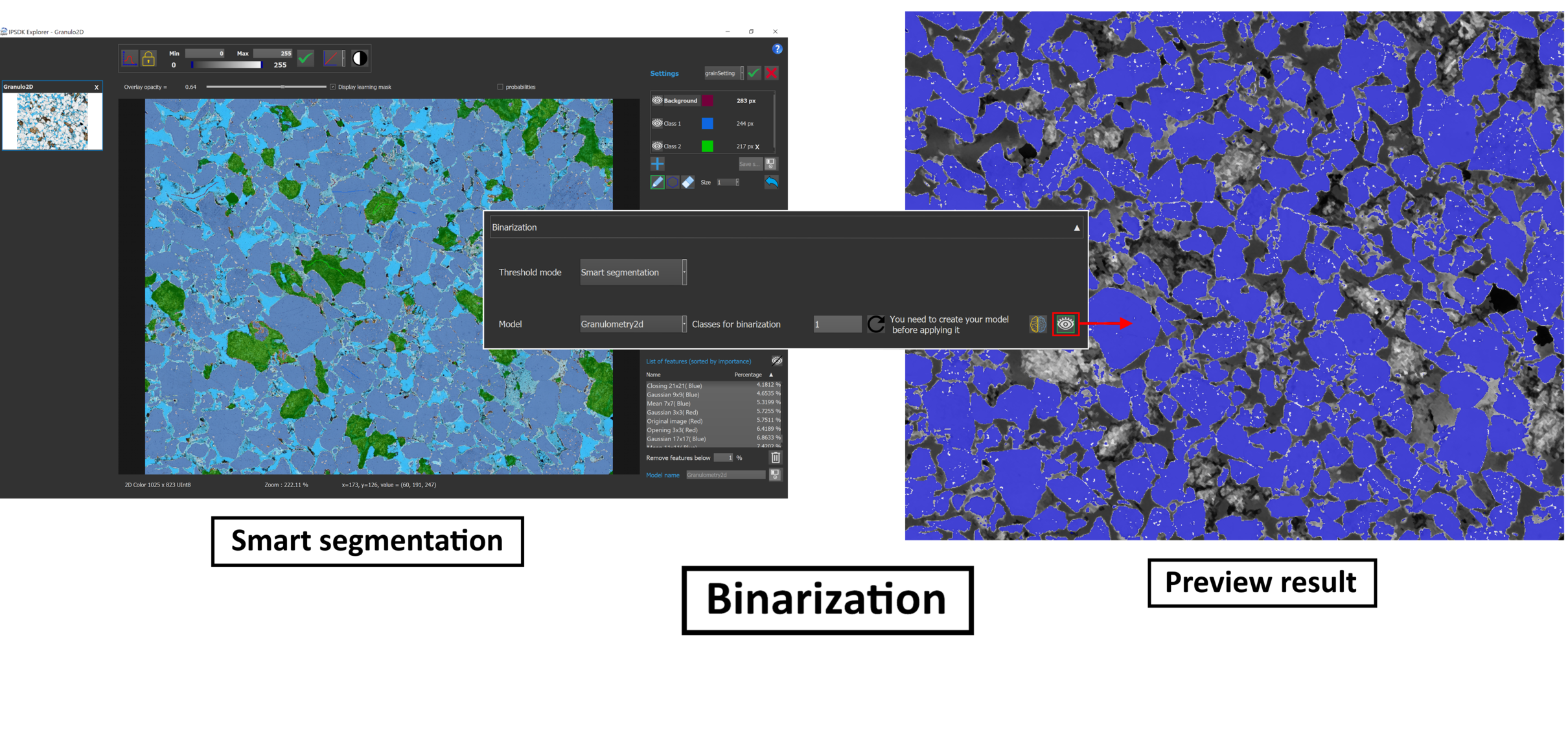The height and width of the screenshot is (745, 1568).
Task: Cancel settings with the red X icon
Action: coord(771,73)
